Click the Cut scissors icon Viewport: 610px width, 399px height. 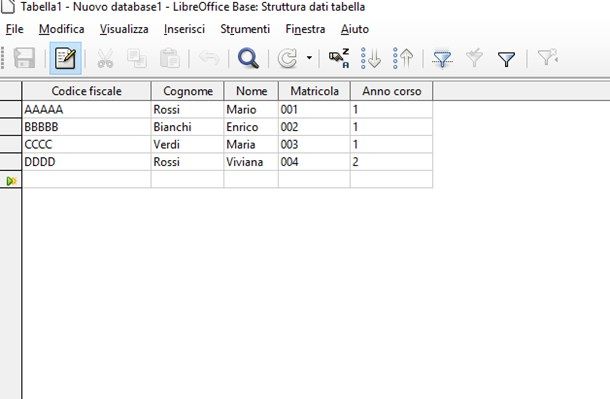click(x=105, y=58)
